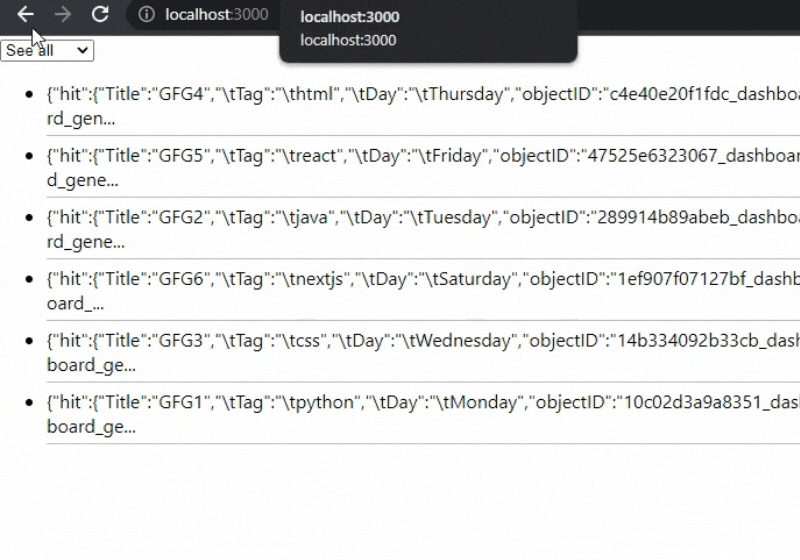Select the GFG5 Friday react hit row

(423, 168)
